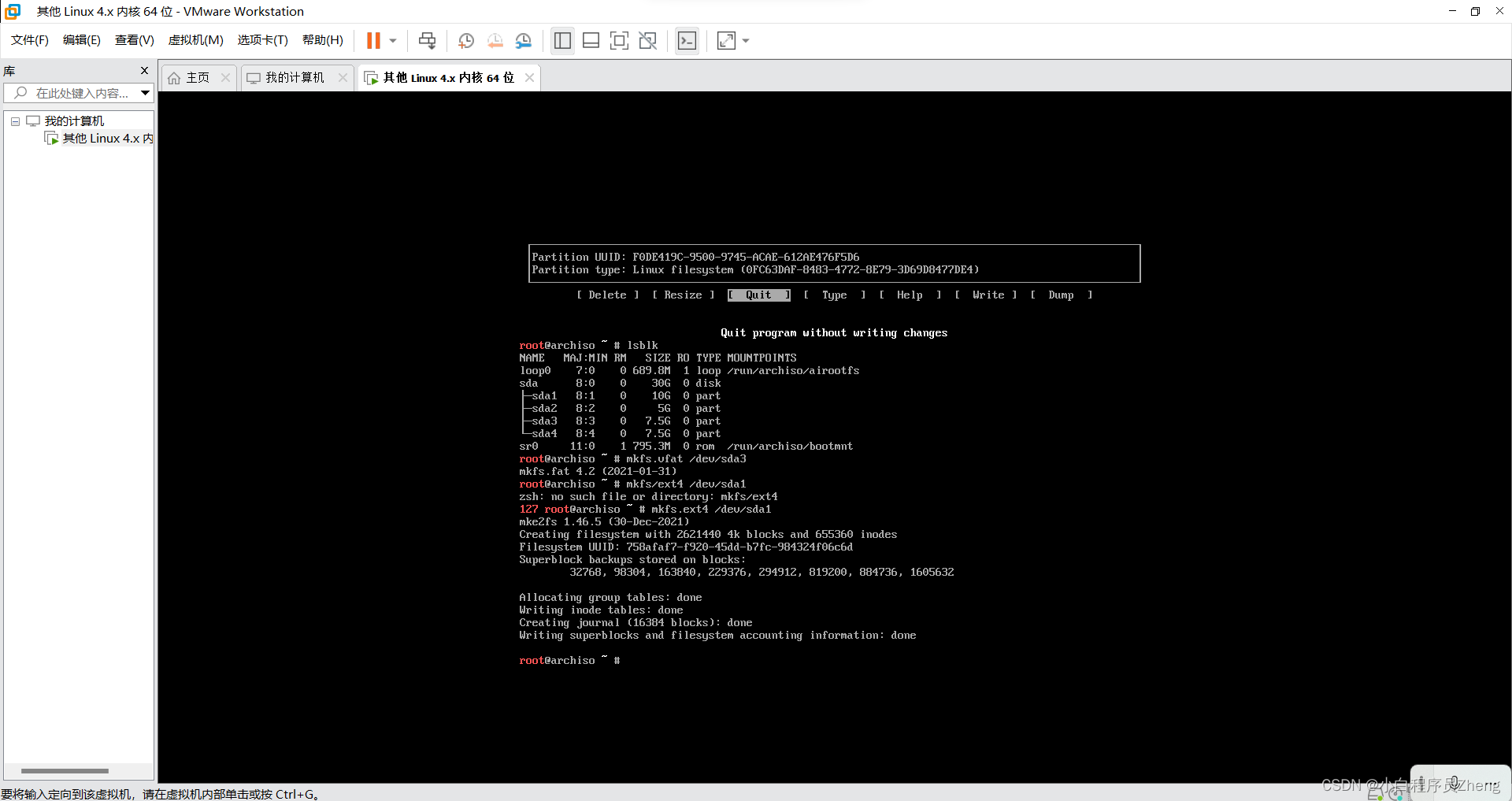The height and width of the screenshot is (801, 1512).
Task: Click the stretch guest display icon
Action: [x=726, y=40]
